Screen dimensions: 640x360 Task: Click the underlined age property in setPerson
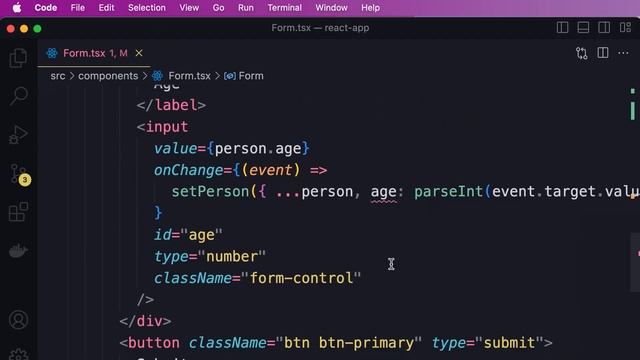pyautogui.click(x=383, y=191)
